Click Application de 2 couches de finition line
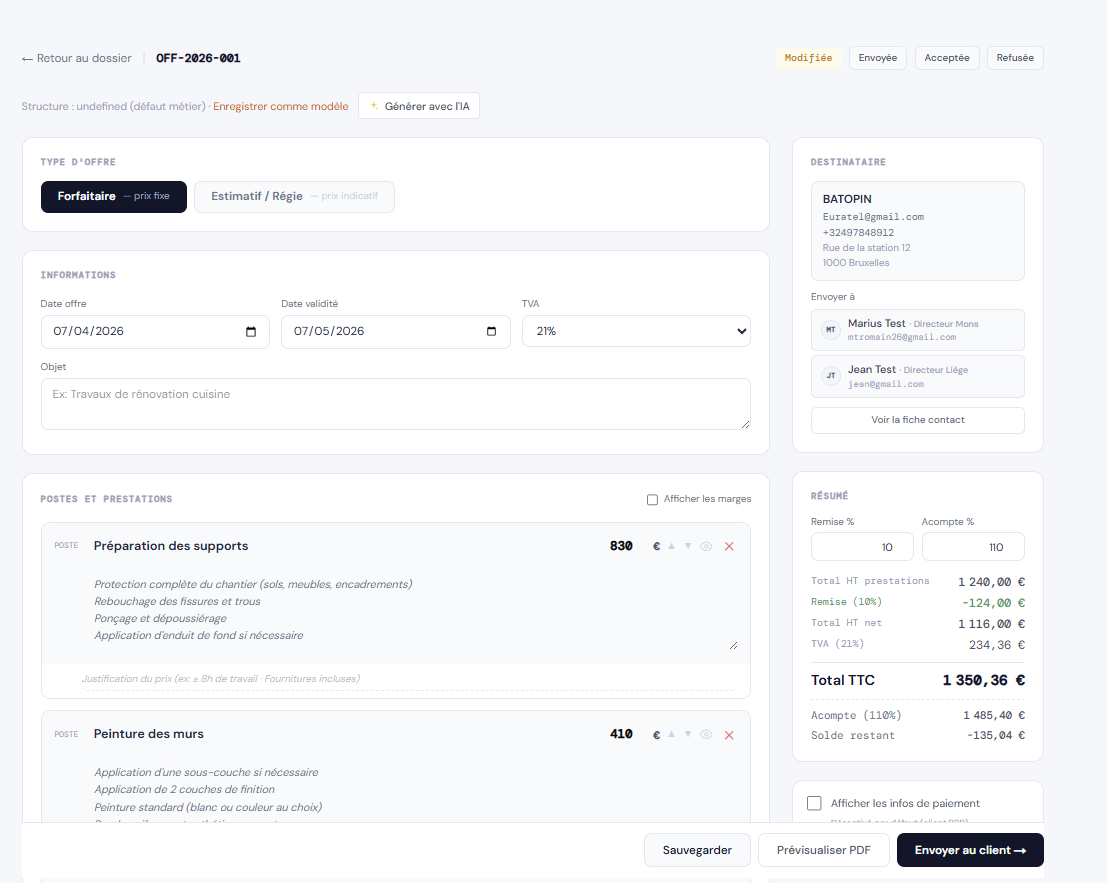 pyautogui.click(x=184, y=790)
